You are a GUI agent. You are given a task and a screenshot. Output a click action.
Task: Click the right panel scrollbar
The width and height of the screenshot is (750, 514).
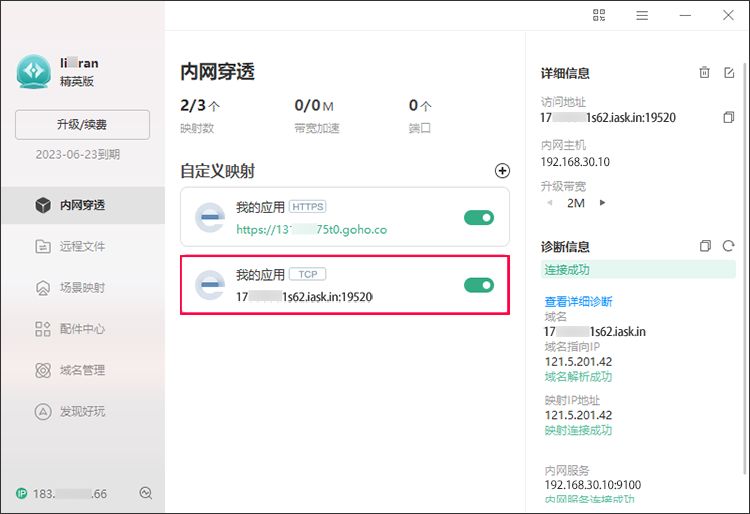(x=745, y=268)
